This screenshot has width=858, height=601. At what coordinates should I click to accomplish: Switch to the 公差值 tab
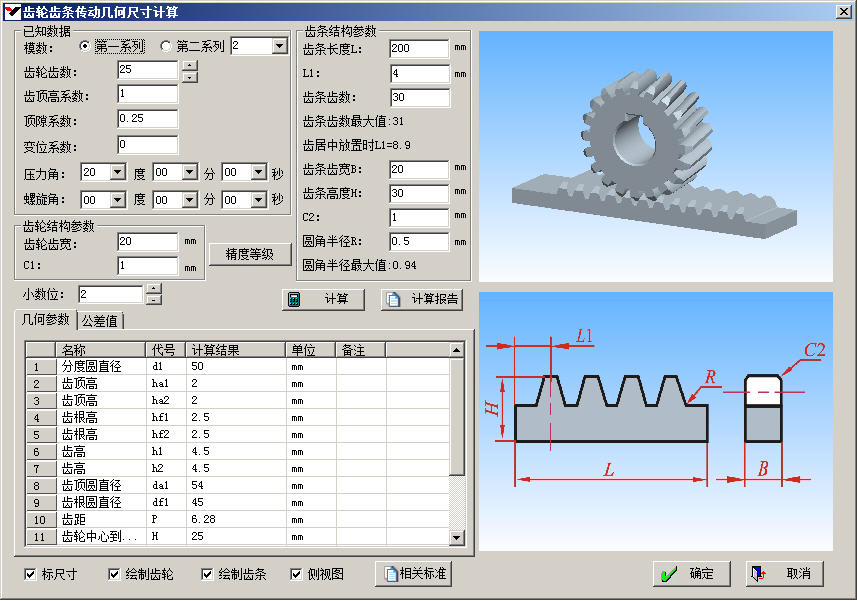click(100, 321)
